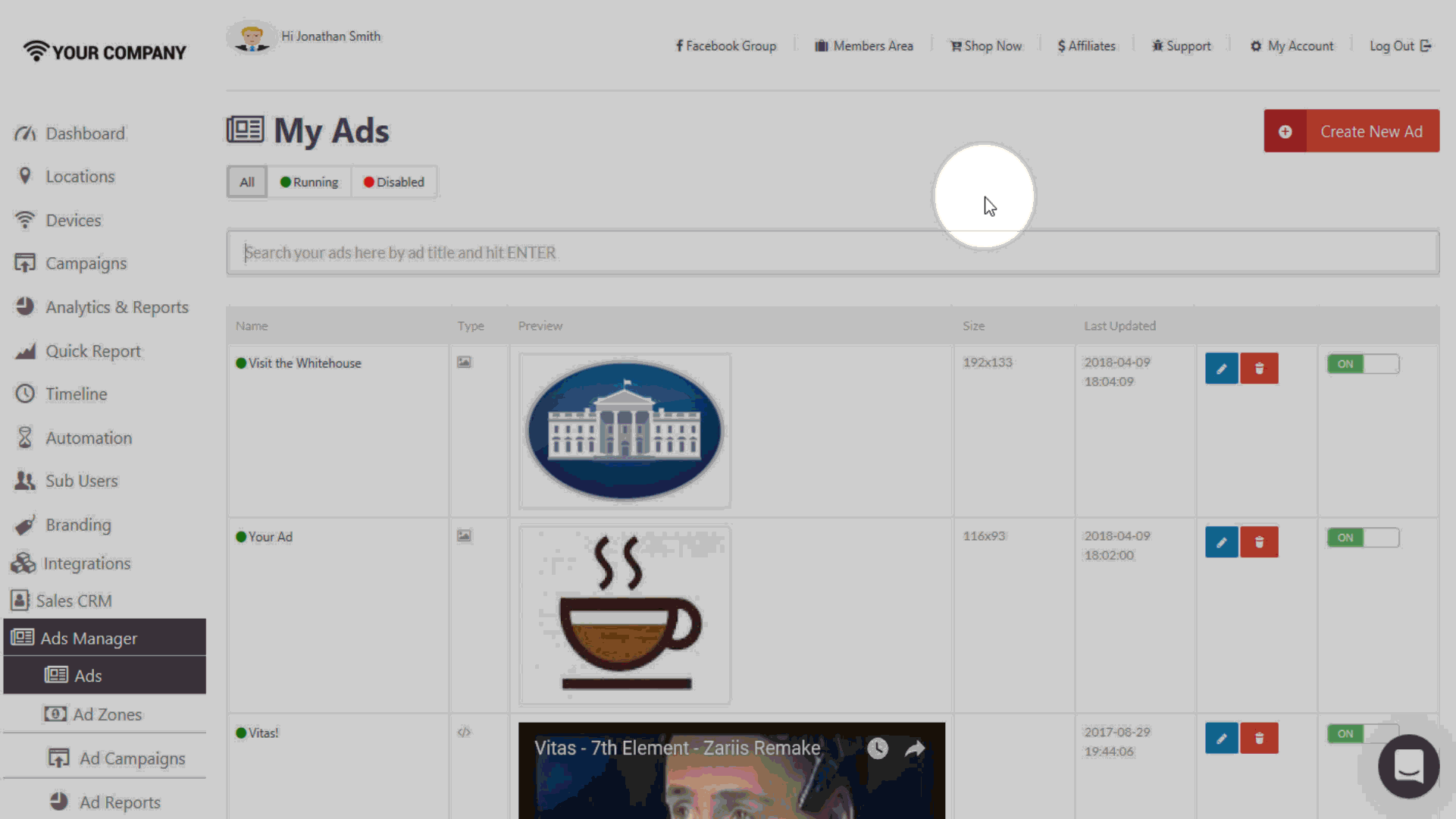Open the Members Area link
Screen dimensions: 1456x819
coord(864,46)
